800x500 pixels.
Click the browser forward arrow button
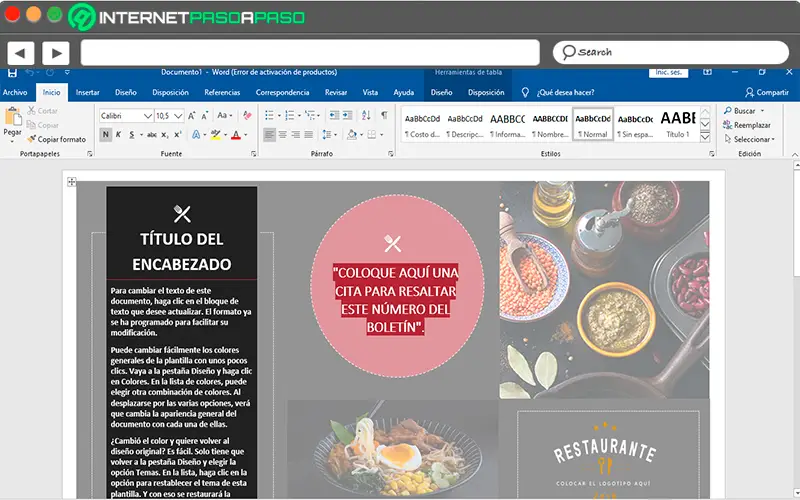coord(56,53)
